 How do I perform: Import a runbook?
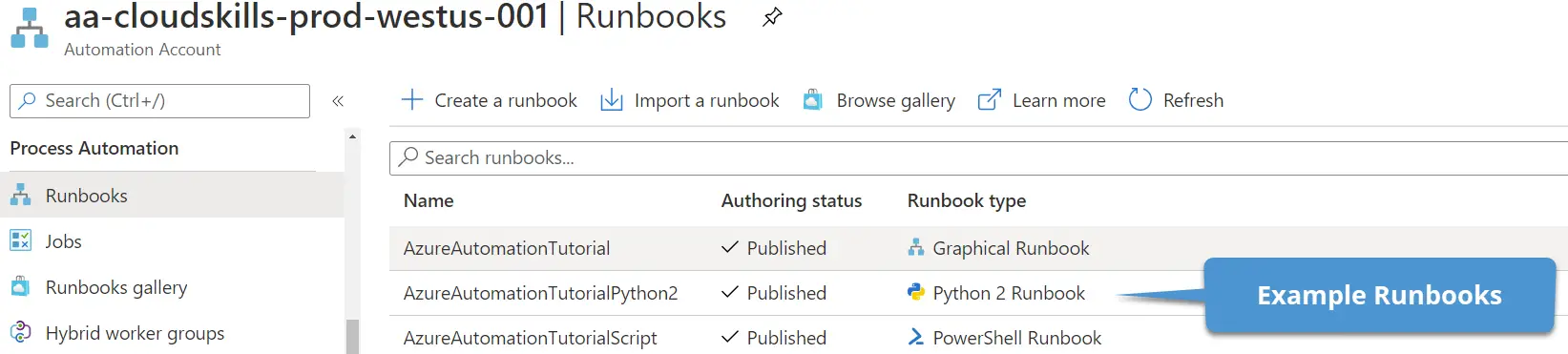(x=689, y=100)
